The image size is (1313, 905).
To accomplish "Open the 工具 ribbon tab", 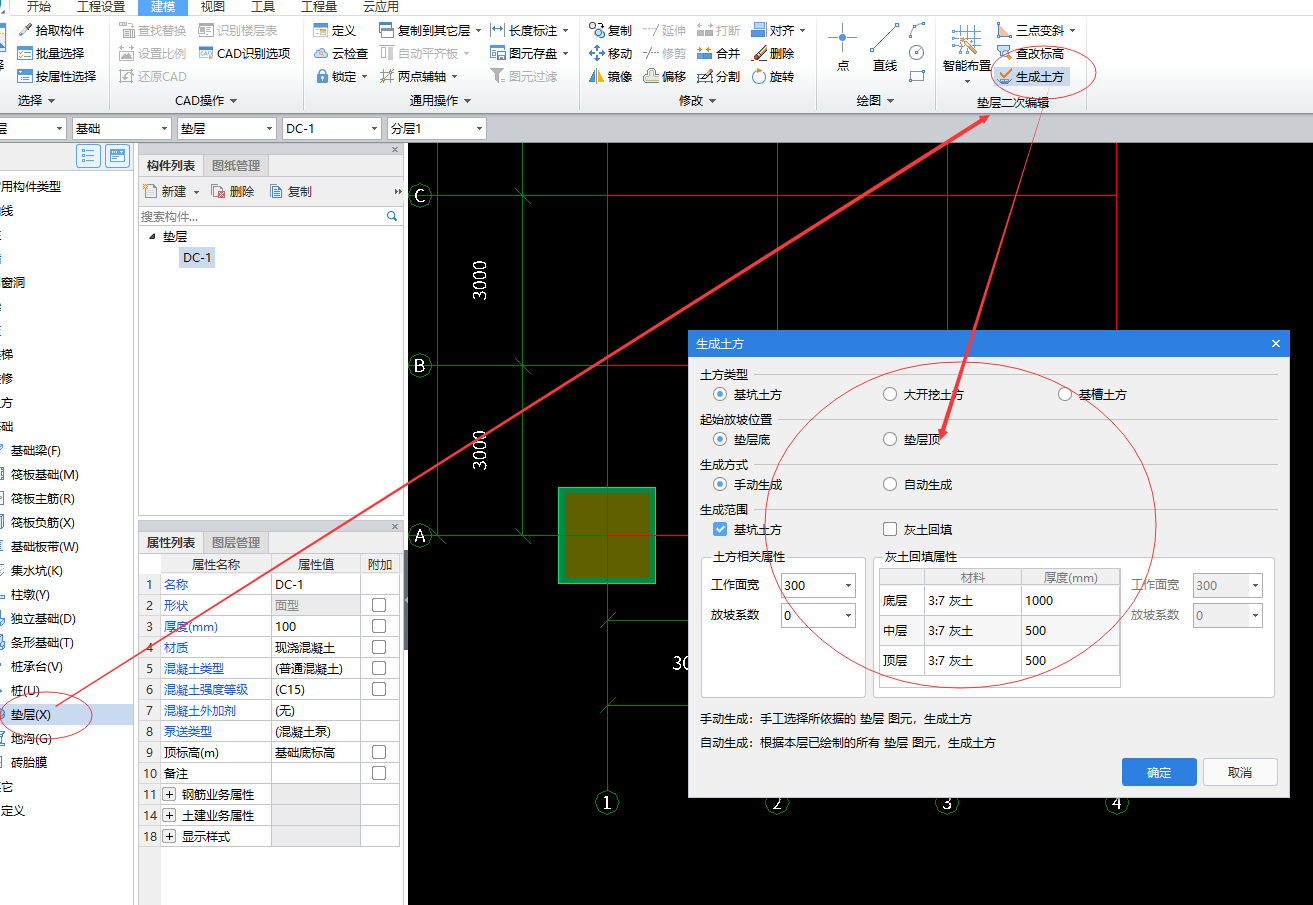I will pos(263,6).
